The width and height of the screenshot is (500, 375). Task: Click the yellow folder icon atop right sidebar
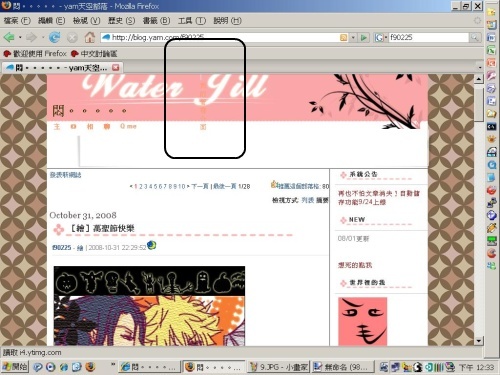pos(491,12)
